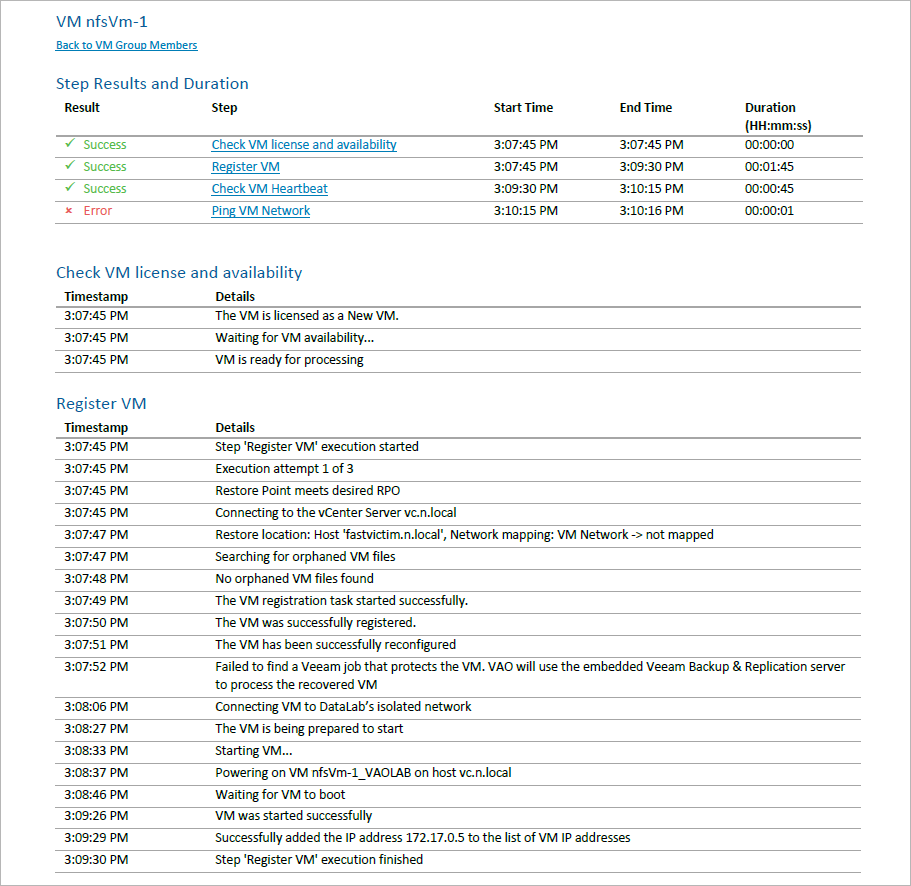Select 'Waiting for VM availability...' detail

[x=295, y=338]
